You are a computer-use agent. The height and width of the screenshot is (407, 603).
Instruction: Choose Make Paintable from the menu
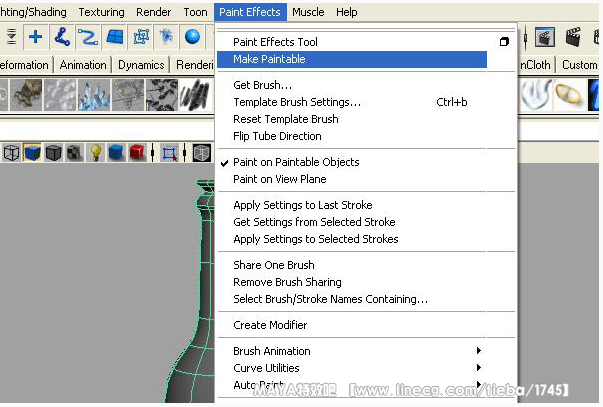269,59
